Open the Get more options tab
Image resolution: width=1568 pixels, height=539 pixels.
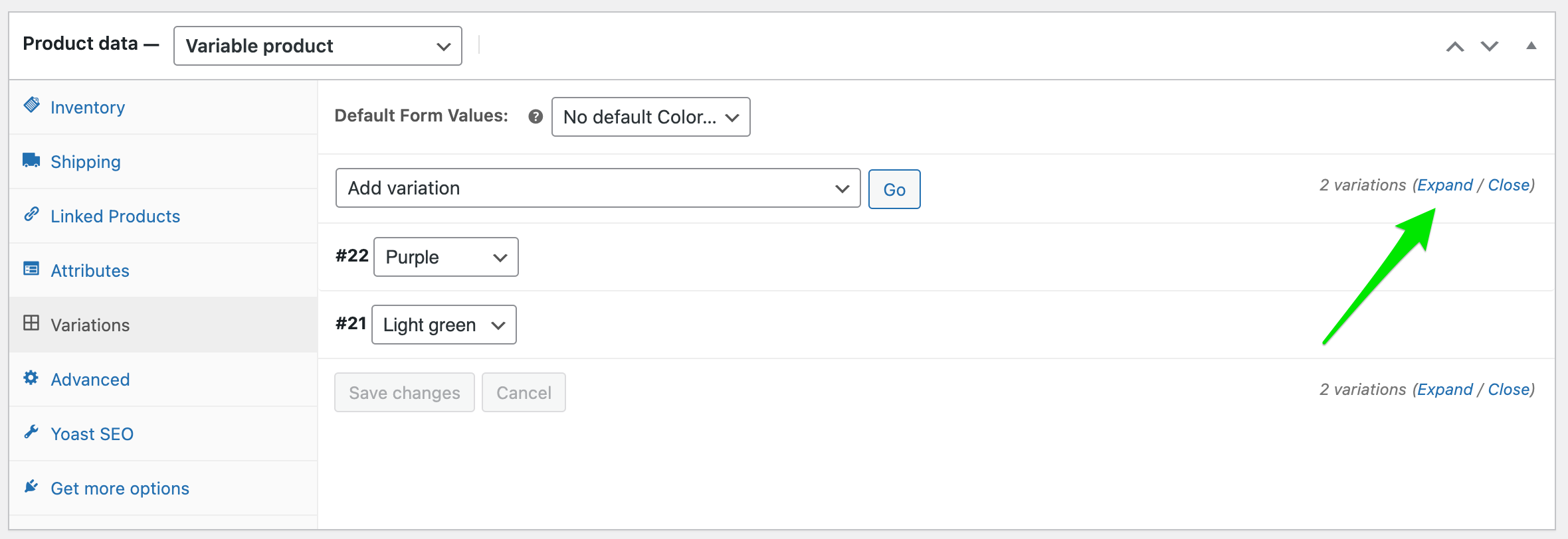coord(120,488)
